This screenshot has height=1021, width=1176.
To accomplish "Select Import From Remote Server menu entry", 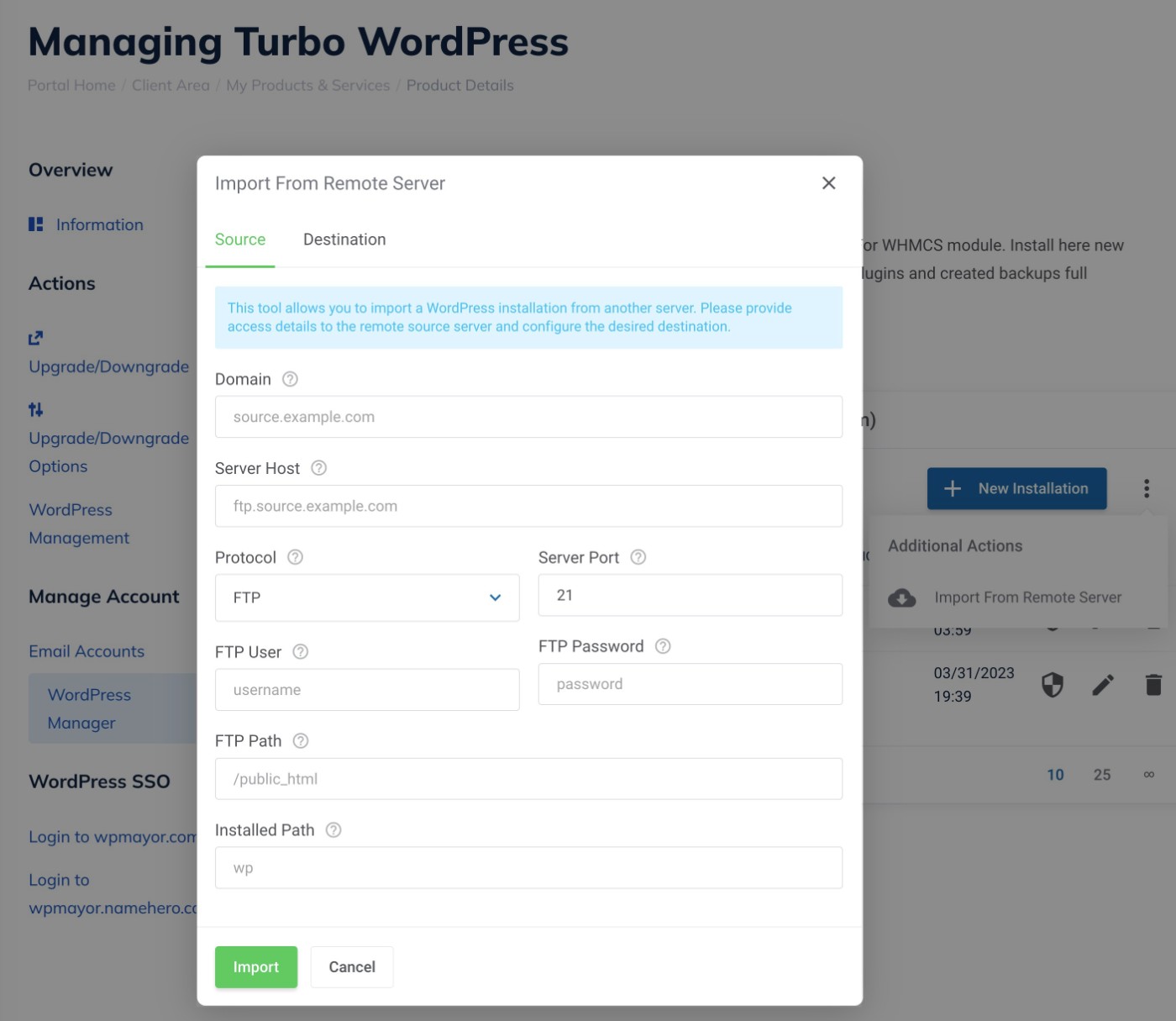I will click(1005, 597).
